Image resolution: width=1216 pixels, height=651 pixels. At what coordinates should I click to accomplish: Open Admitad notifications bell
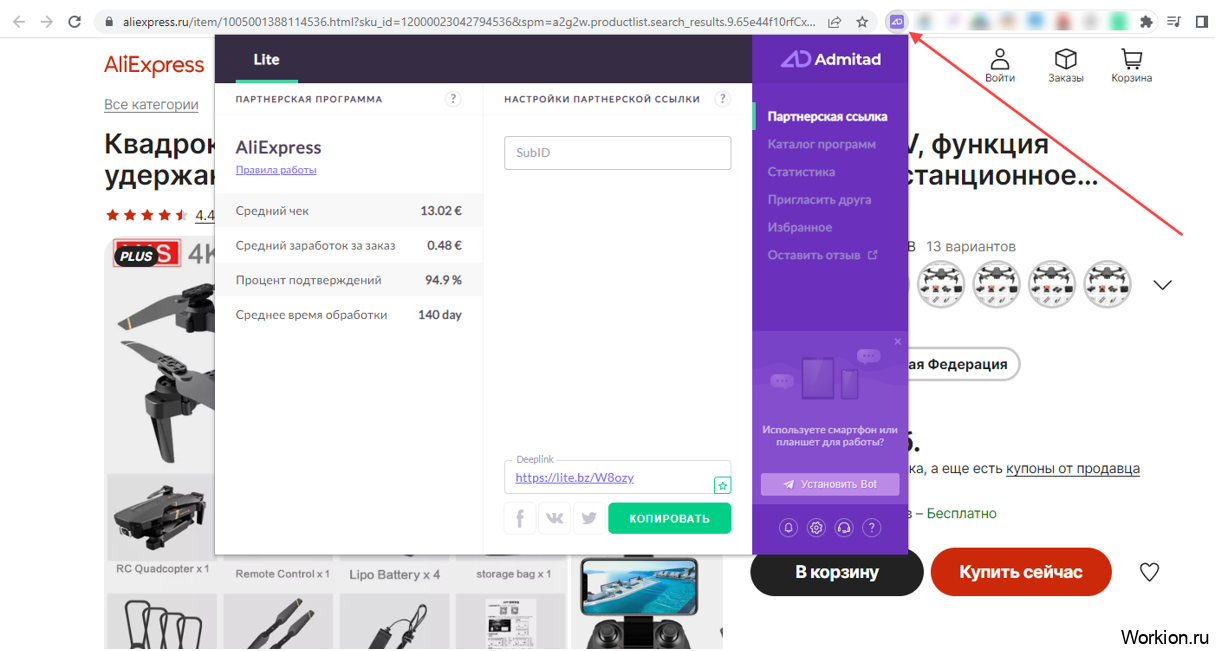tap(789, 528)
